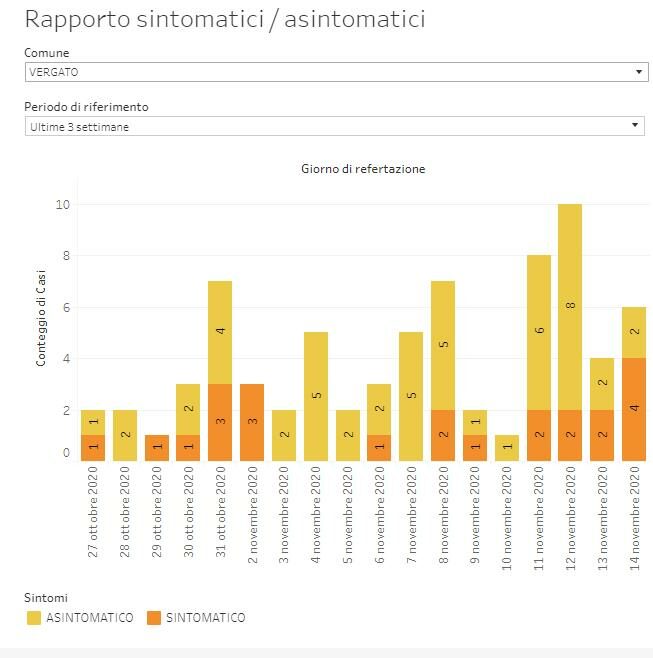Expand the Comune dropdown arrow
Viewport: 653px width, 658px height.
pos(639,72)
